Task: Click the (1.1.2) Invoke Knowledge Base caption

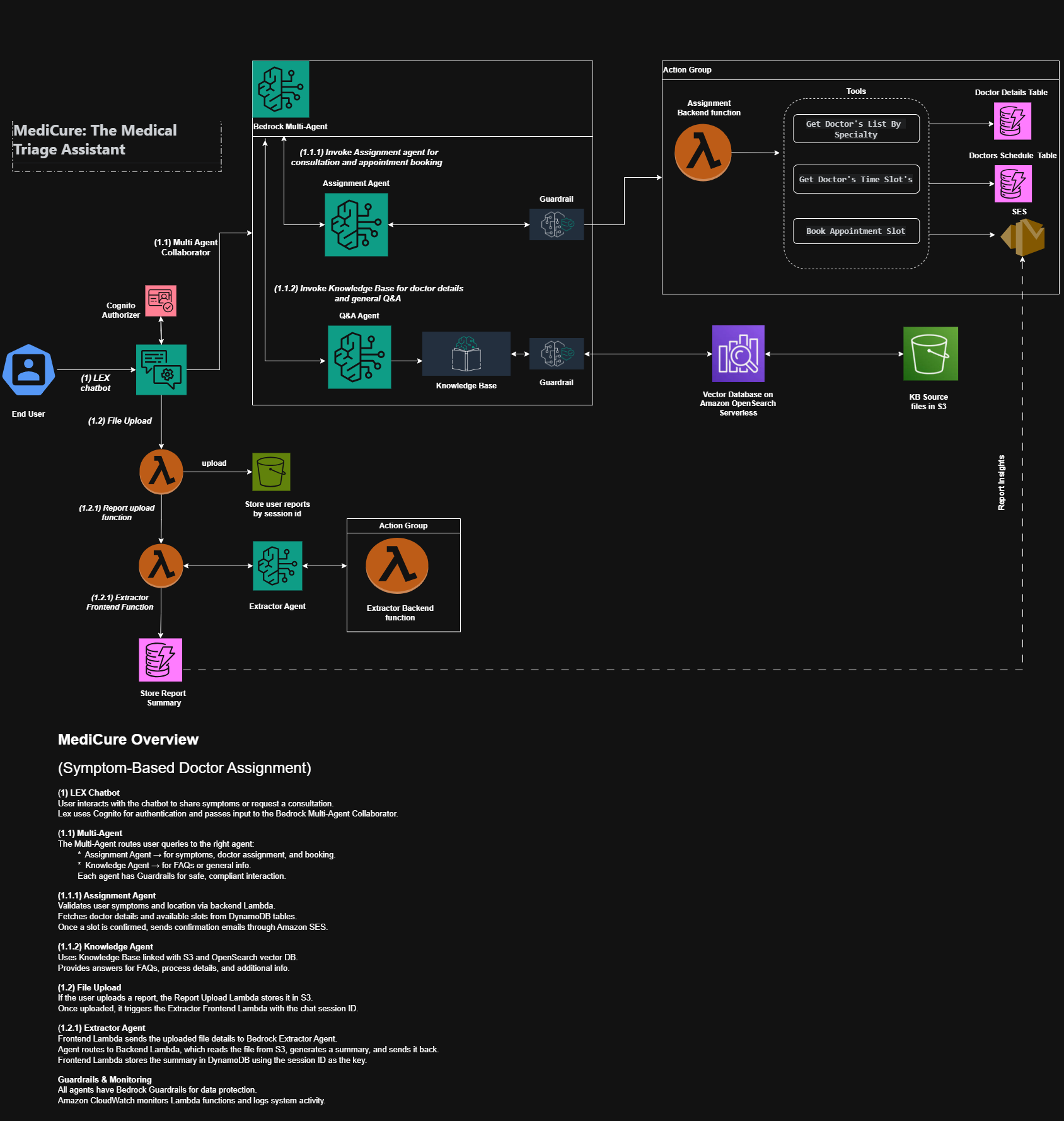Action: pos(368,293)
